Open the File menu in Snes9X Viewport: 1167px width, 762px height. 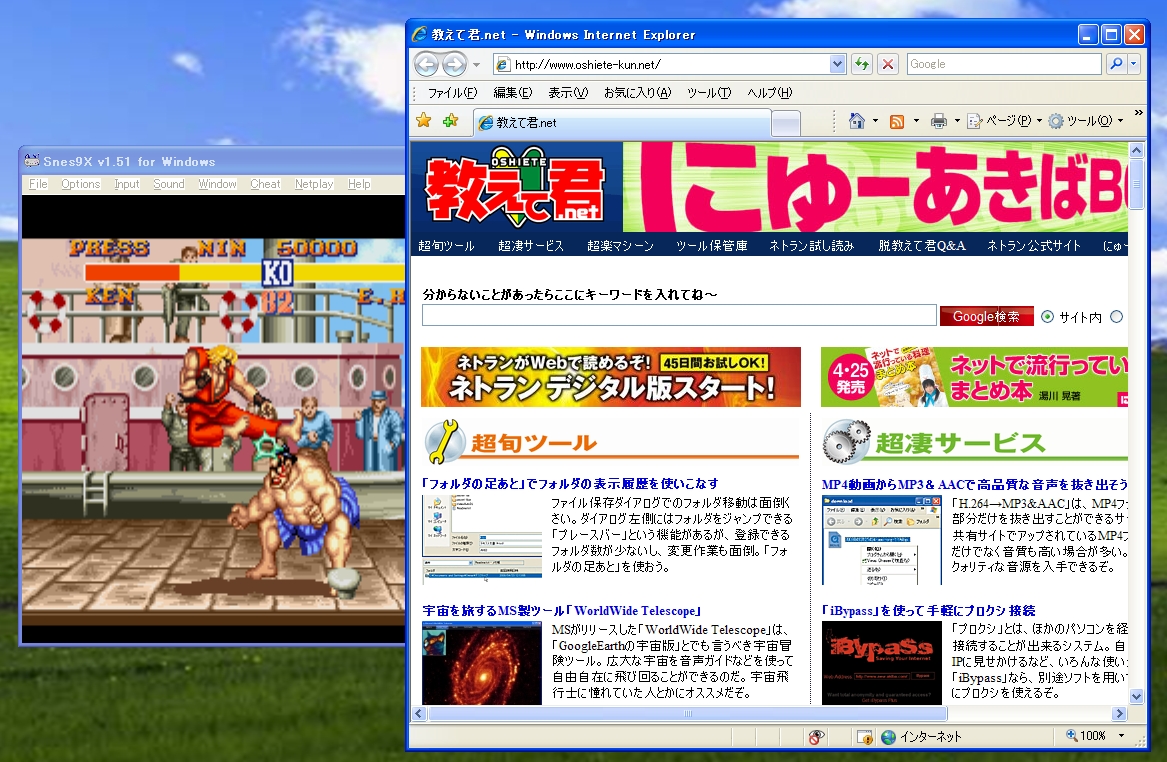(x=38, y=184)
